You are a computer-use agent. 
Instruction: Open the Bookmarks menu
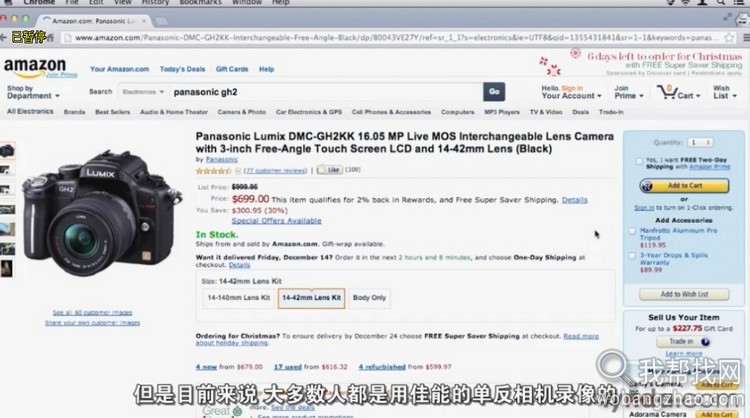(200, 2)
